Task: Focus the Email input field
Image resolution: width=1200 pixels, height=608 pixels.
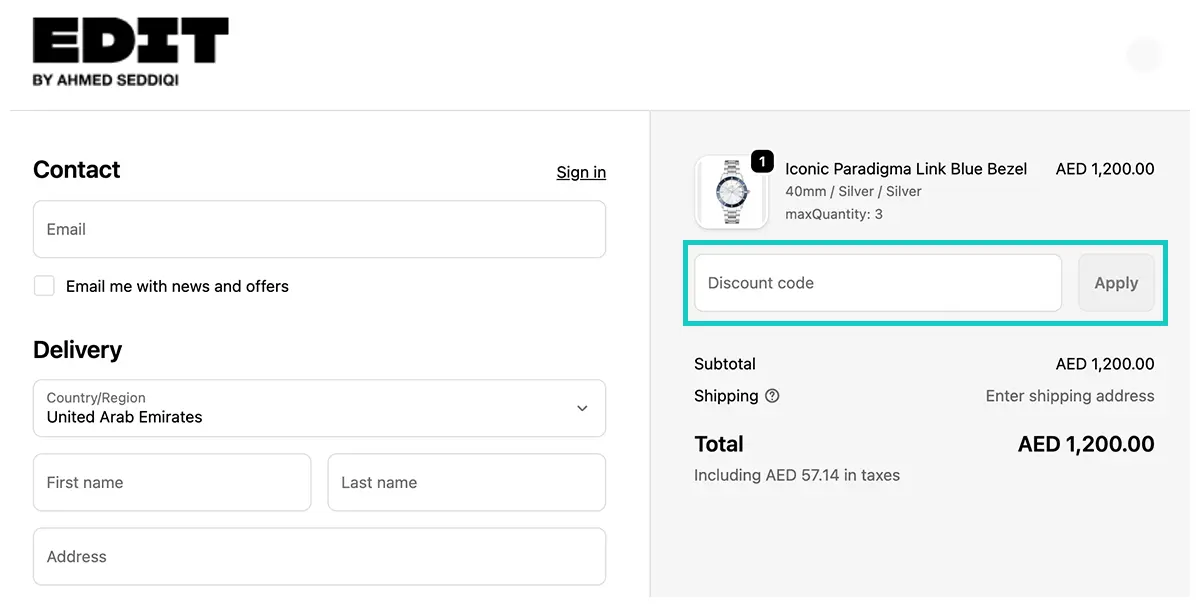Action: 319,229
